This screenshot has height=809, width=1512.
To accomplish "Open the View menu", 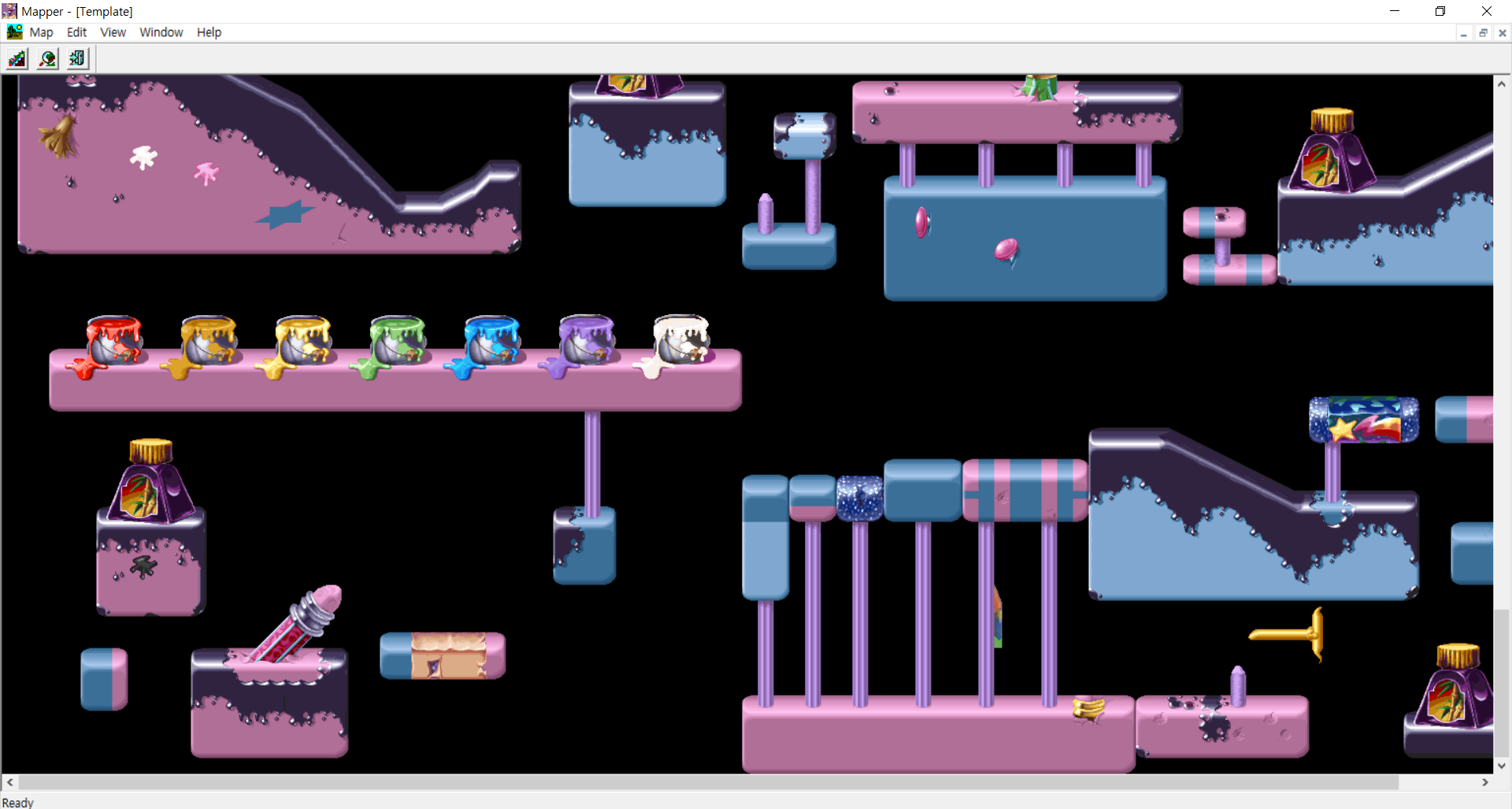I will coord(113,32).
